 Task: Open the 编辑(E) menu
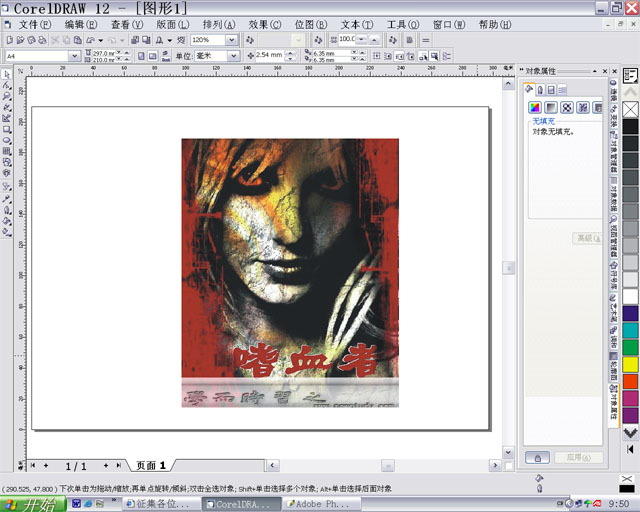tap(81, 24)
